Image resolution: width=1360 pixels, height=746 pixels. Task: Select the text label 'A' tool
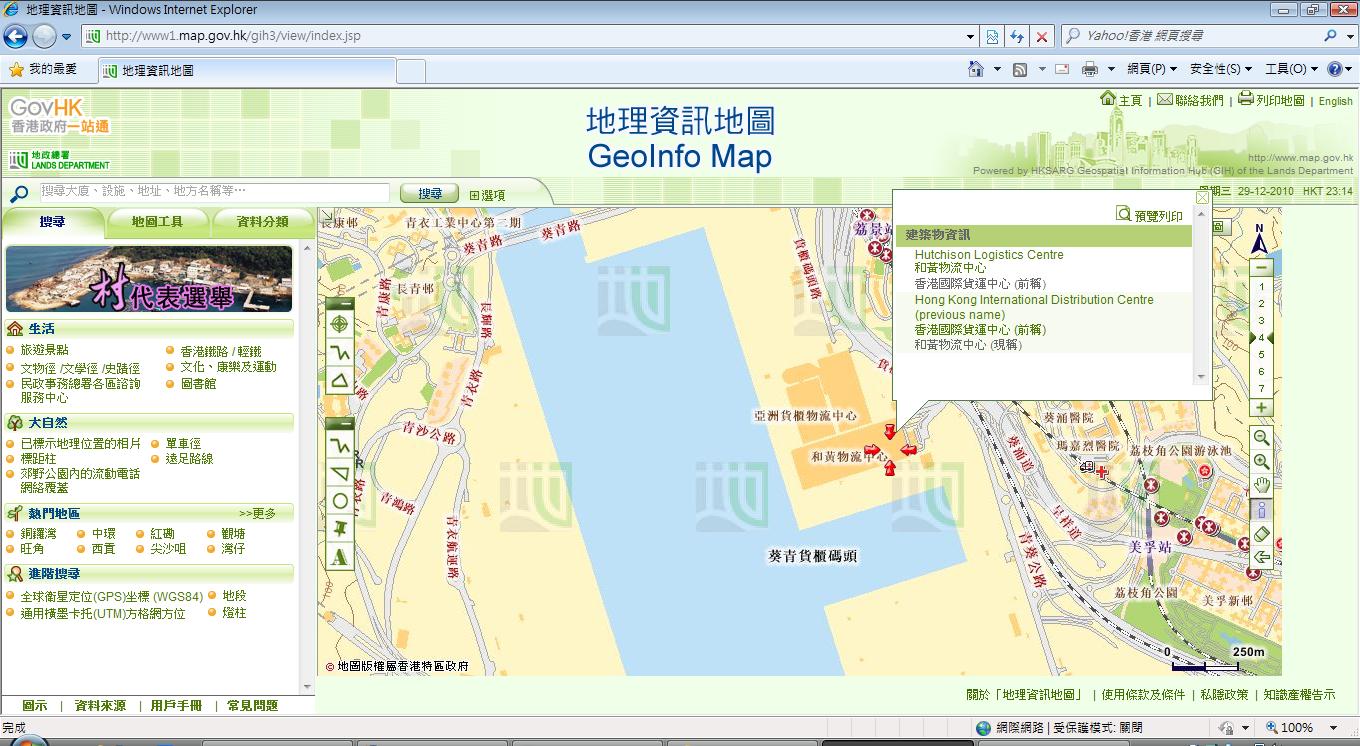pyautogui.click(x=340, y=556)
